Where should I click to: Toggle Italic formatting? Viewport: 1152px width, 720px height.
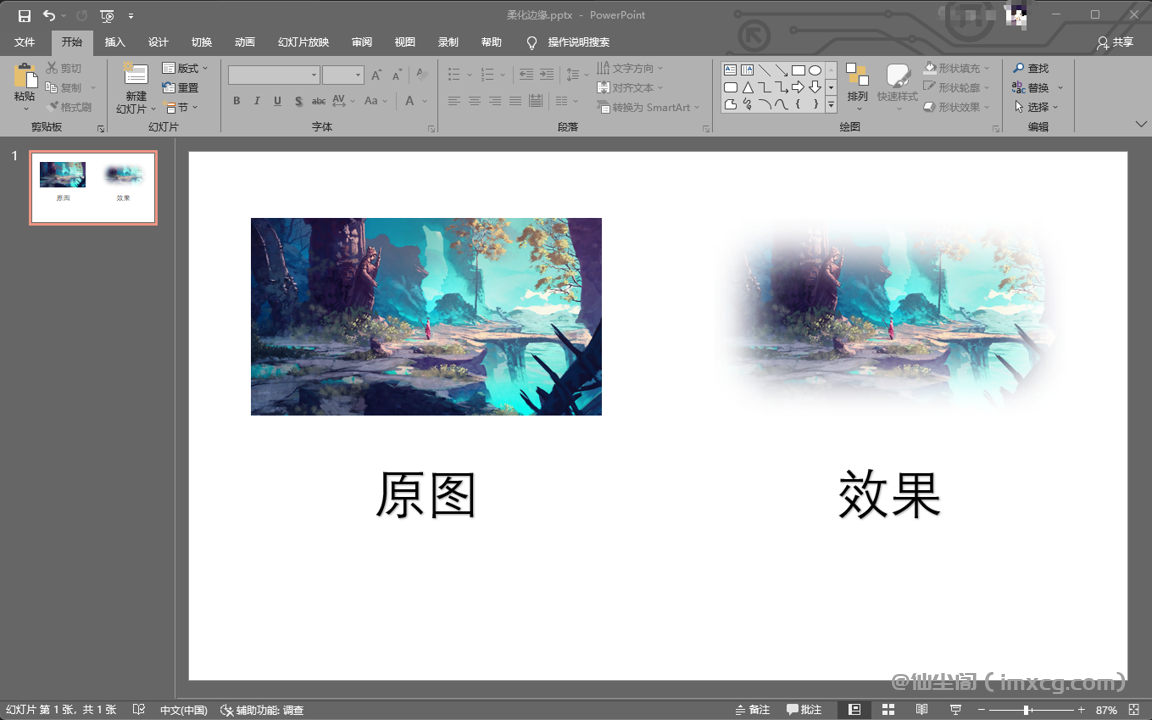[x=257, y=101]
